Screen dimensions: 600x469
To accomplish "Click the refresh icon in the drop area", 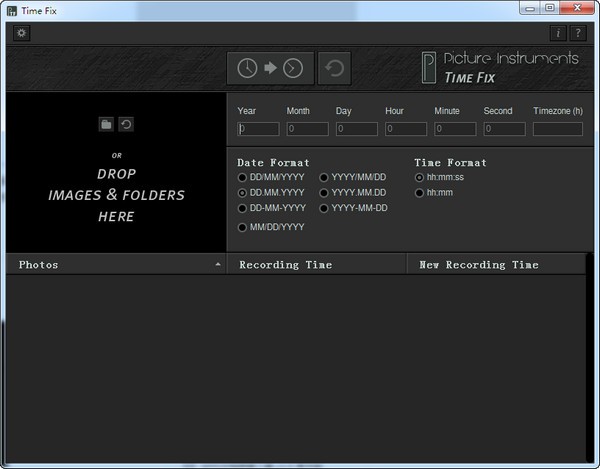I will pyautogui.click(x=126, y=124).
